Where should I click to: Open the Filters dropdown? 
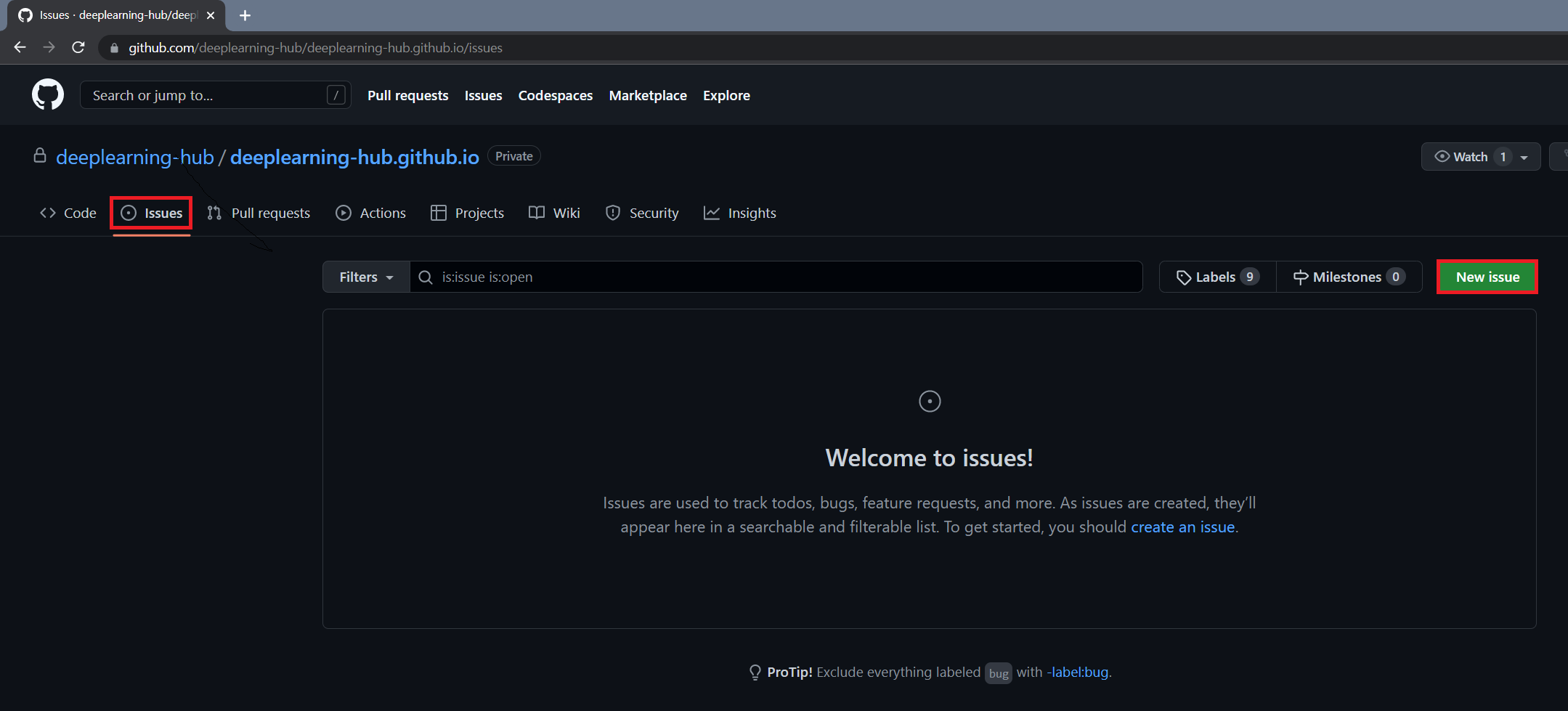coord(367,277)
